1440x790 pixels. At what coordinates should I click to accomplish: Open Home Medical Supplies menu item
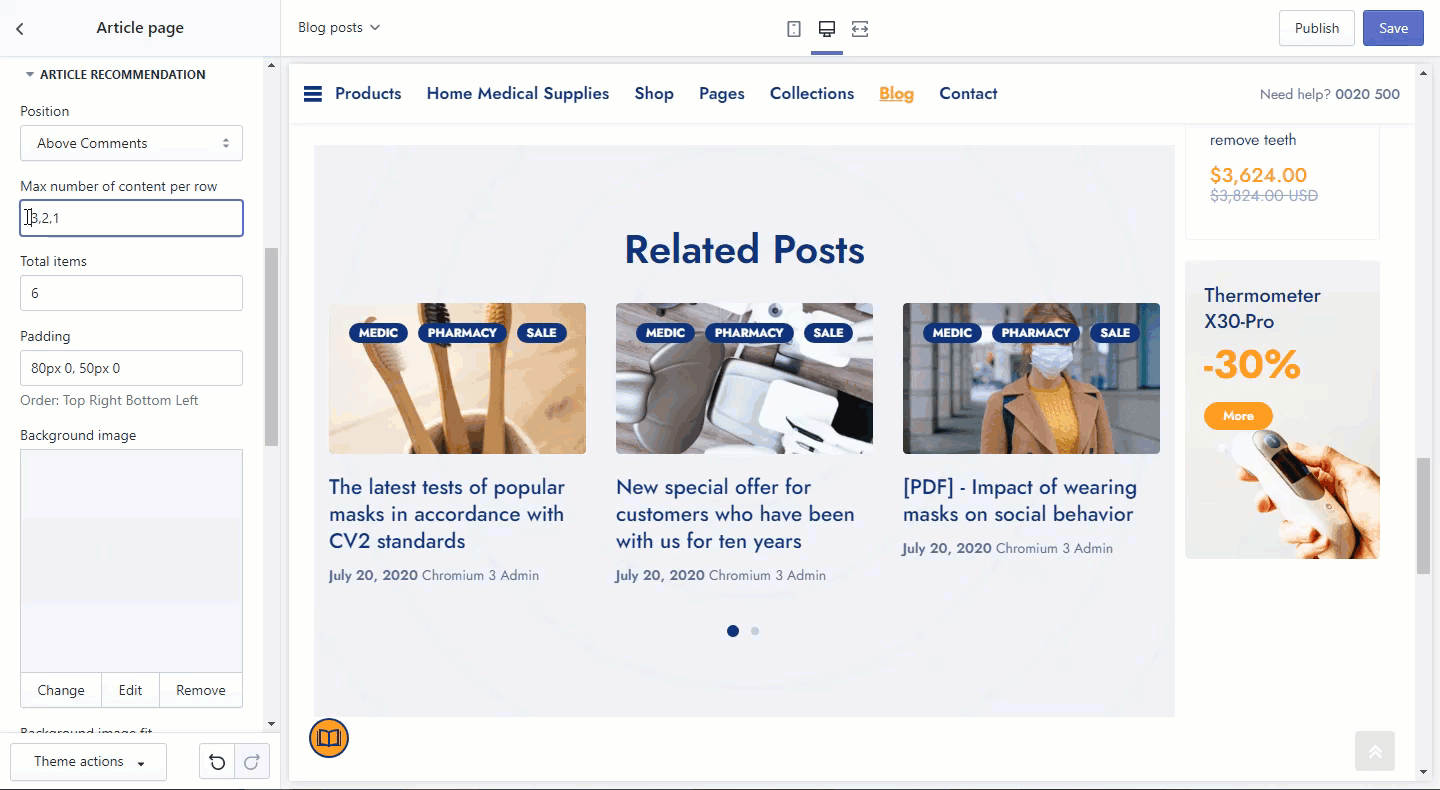(518, 94)
